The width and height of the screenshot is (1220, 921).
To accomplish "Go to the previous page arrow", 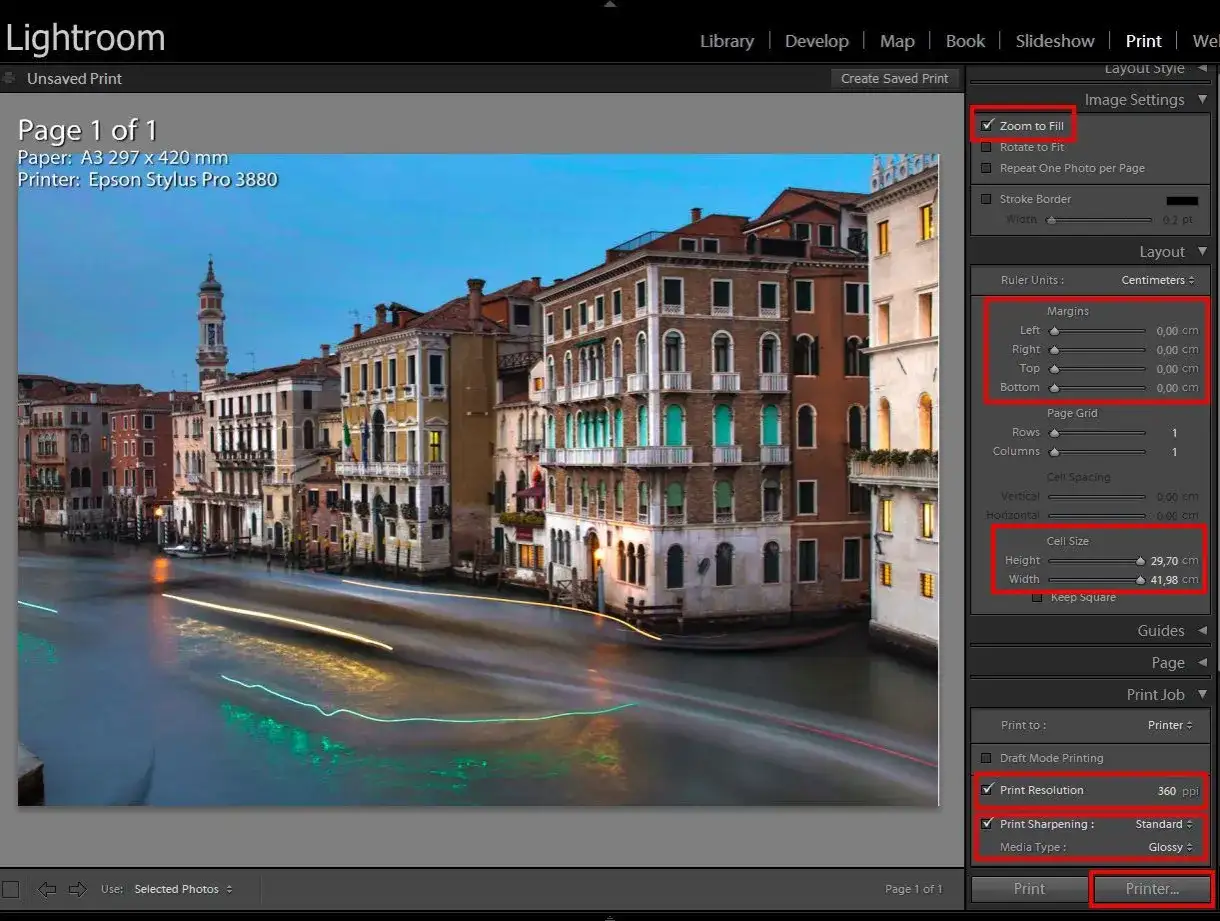I will click(x=46, y=889).
